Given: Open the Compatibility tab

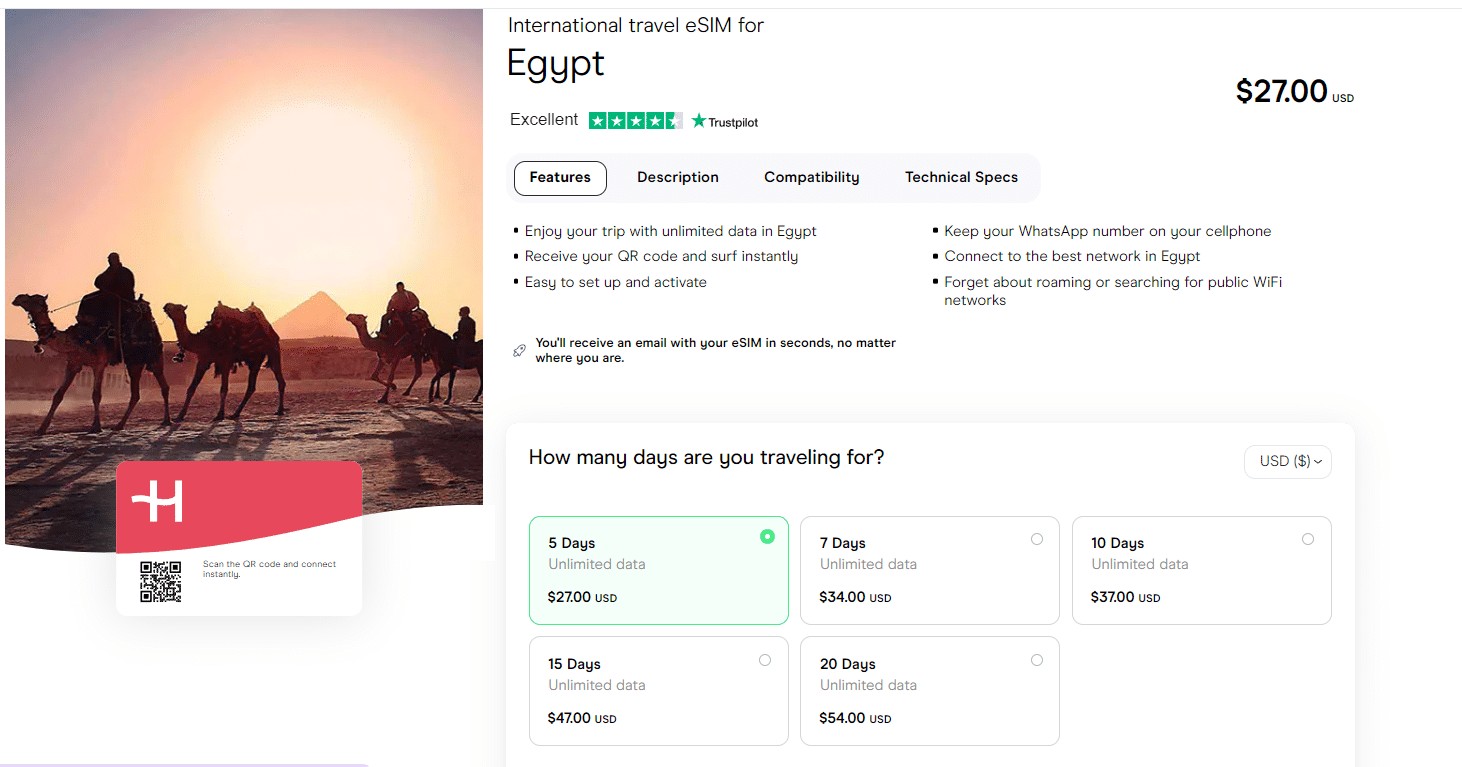Looking at the screenshot, I should 811,177.
